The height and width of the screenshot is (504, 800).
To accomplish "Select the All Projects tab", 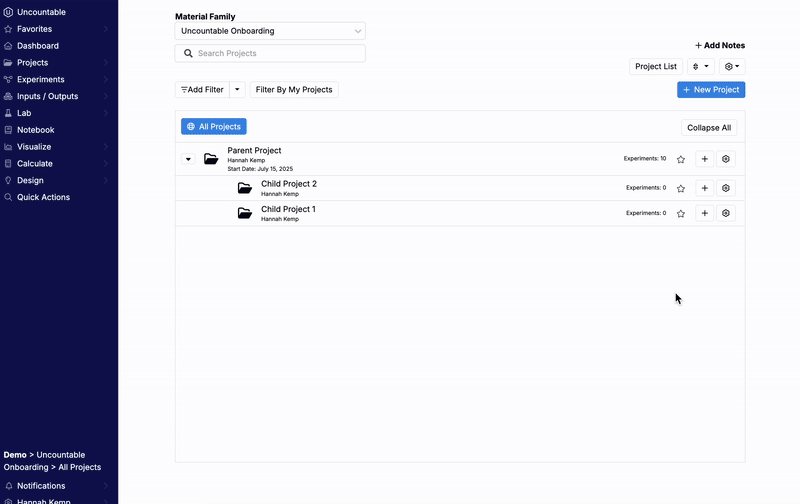I will coord(213,127).
